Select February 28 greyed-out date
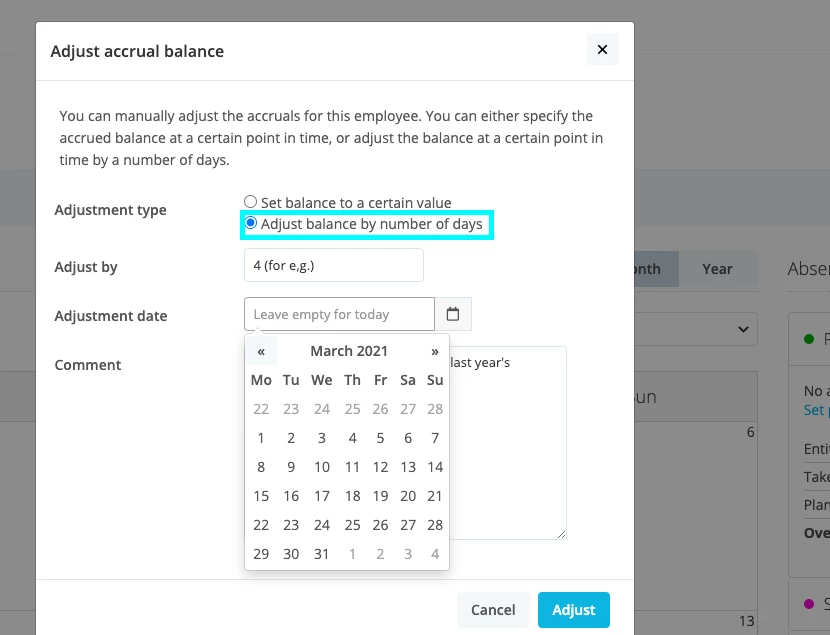This screenshot has height=635, width=830. (x=435, y=409)
